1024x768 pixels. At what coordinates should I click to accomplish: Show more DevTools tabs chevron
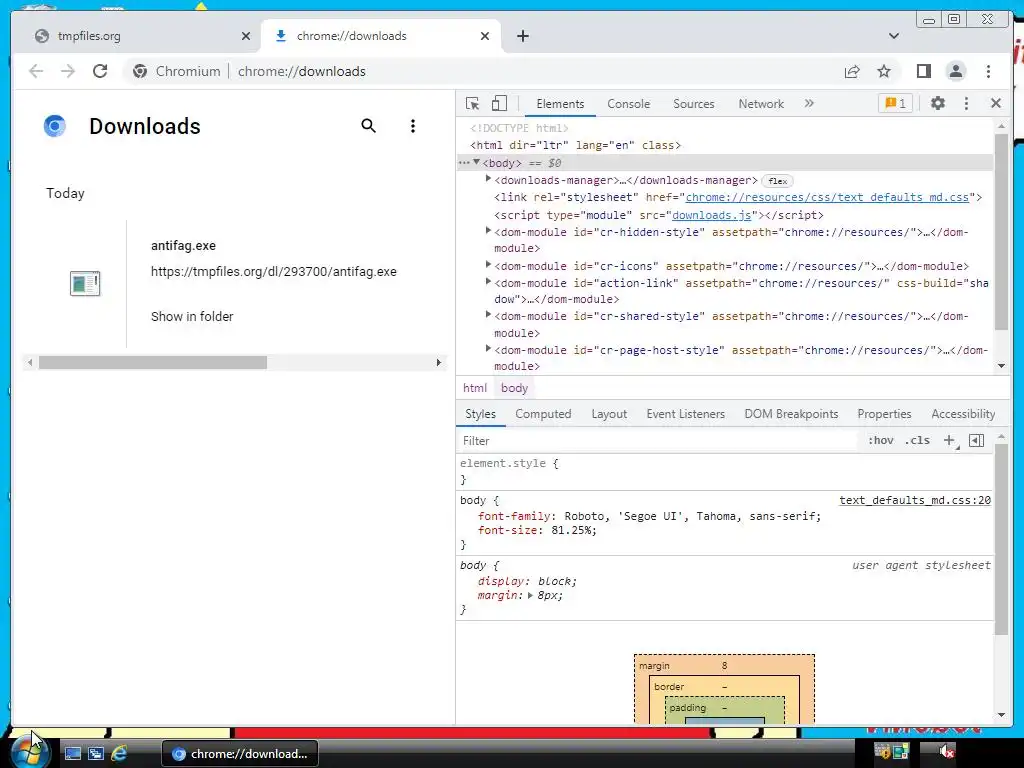tap(809, 103)
